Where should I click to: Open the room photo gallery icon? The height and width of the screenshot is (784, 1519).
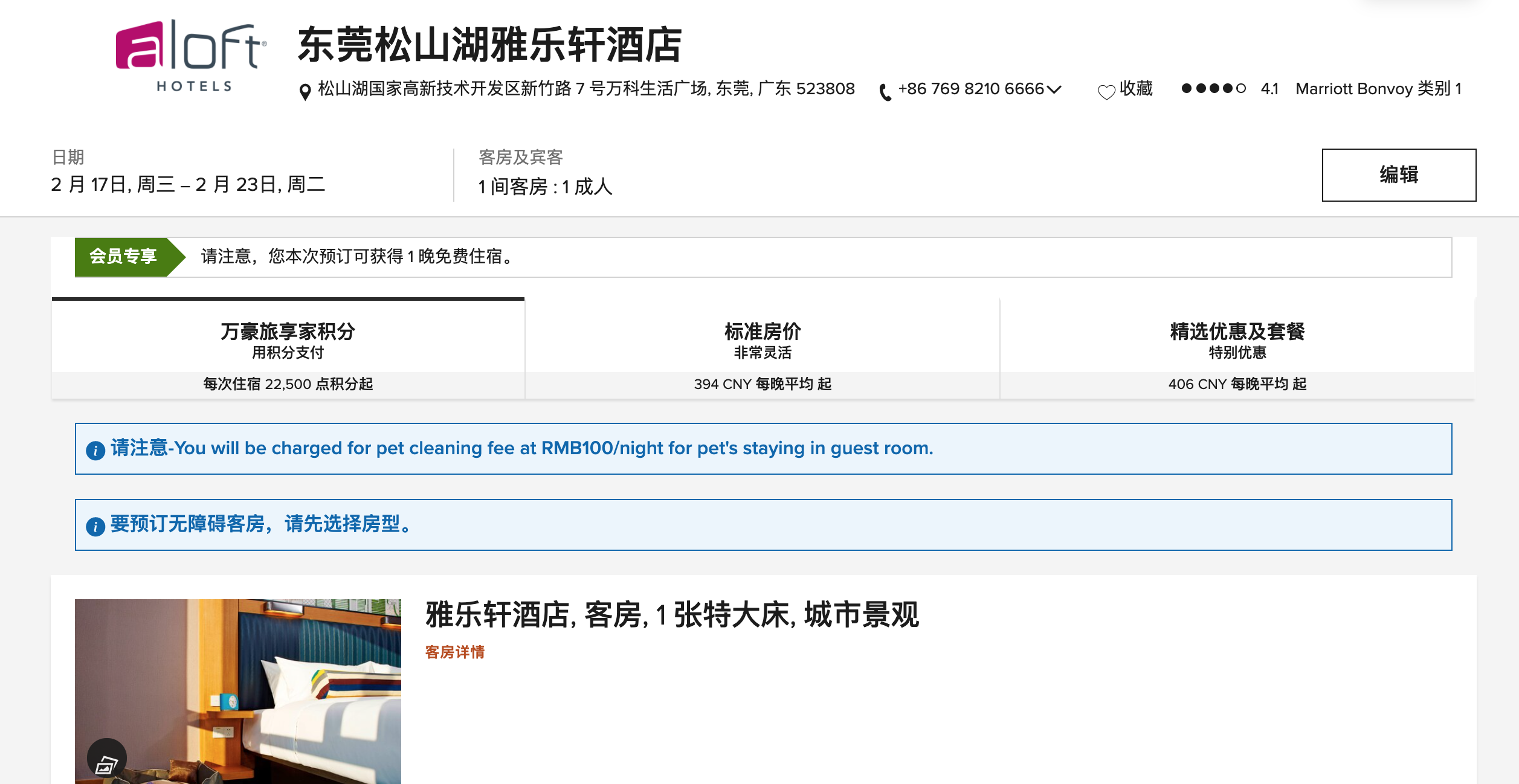[107, 759]
